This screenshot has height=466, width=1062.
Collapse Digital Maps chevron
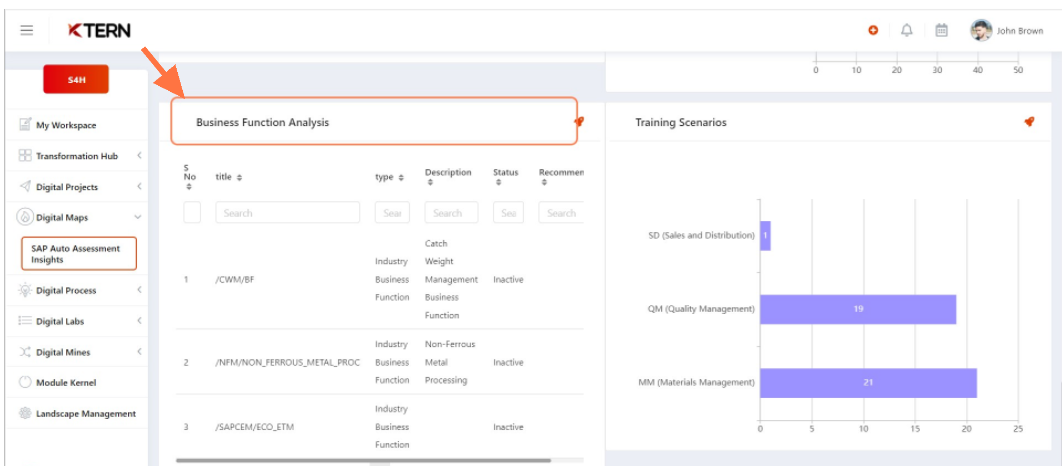(x=138, y=217)
